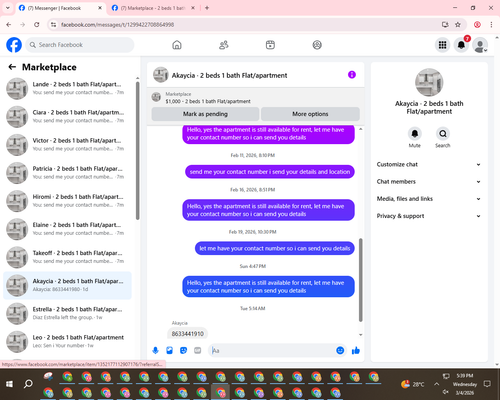Open Chrome three-dot menu
This screenshot has width=500, height=400.
tap(491, 25)
